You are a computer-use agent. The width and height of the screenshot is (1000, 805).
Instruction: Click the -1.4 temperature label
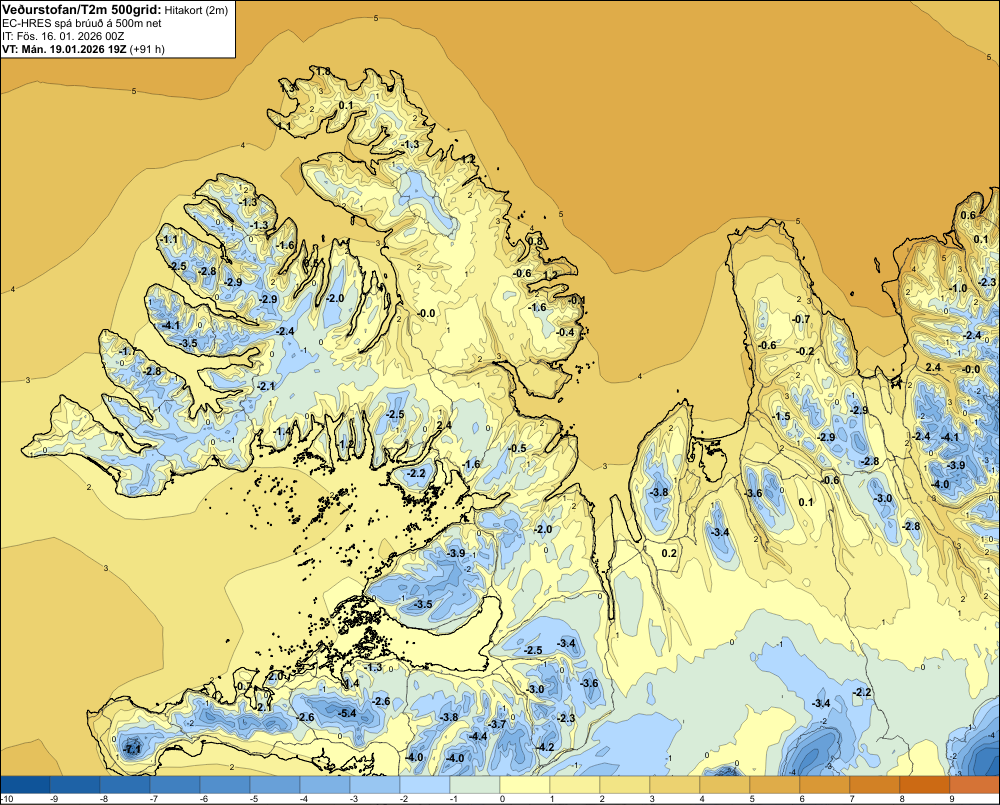coord(282,431)
